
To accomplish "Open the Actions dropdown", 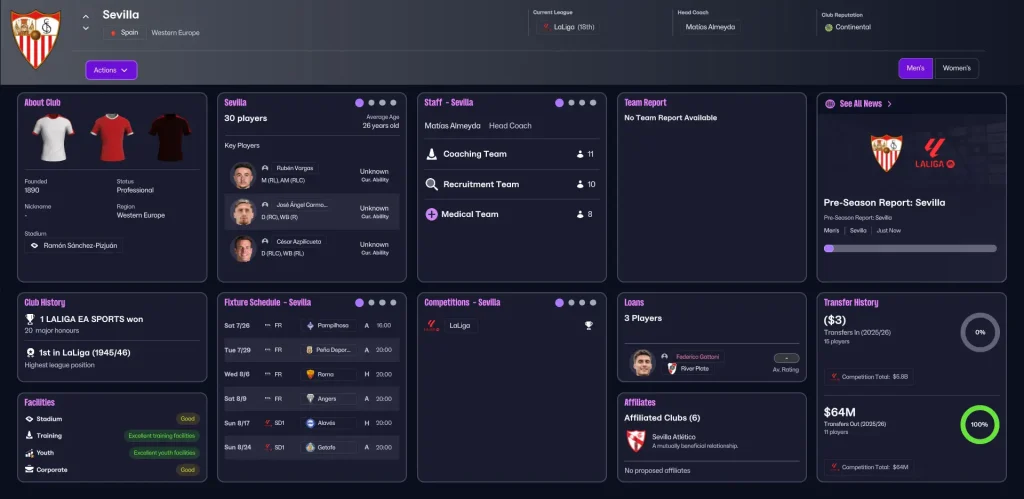I will point(111,70).
